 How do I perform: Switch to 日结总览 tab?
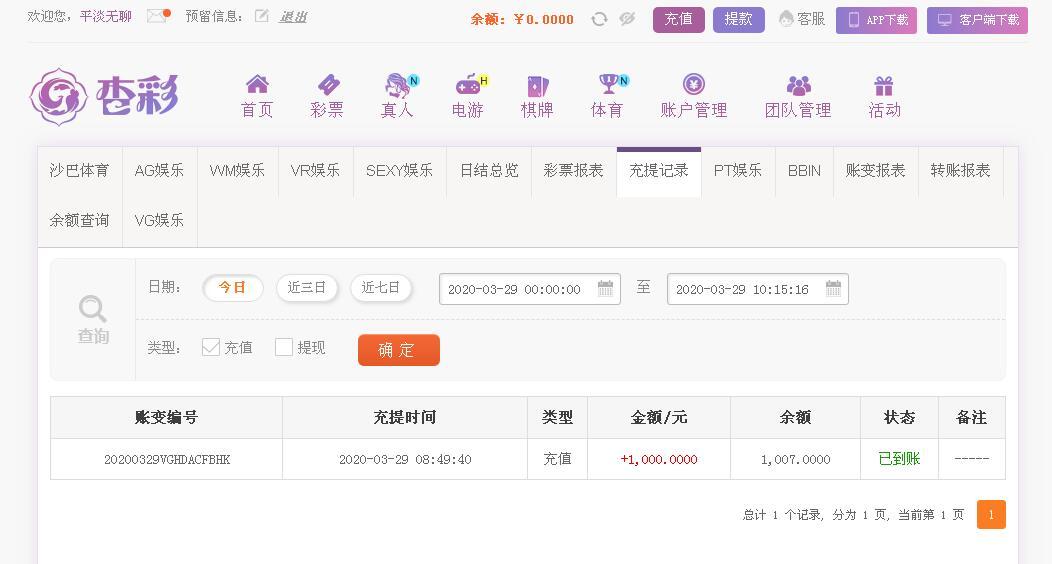[489, 171]
